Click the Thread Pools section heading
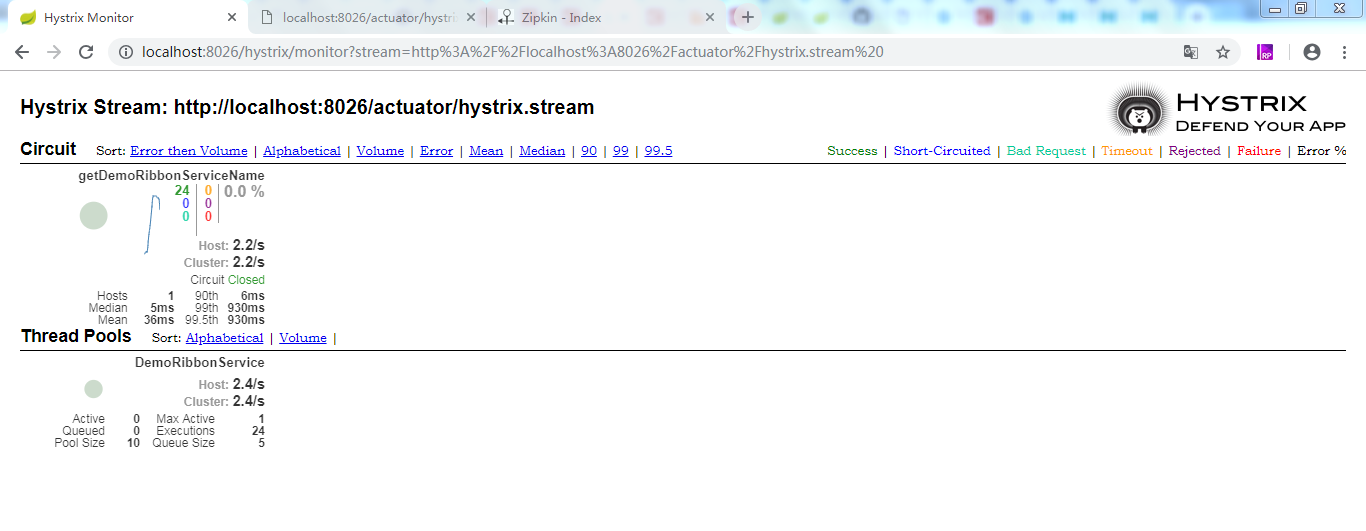This screenshot has height=531, width=1366. 76,336
